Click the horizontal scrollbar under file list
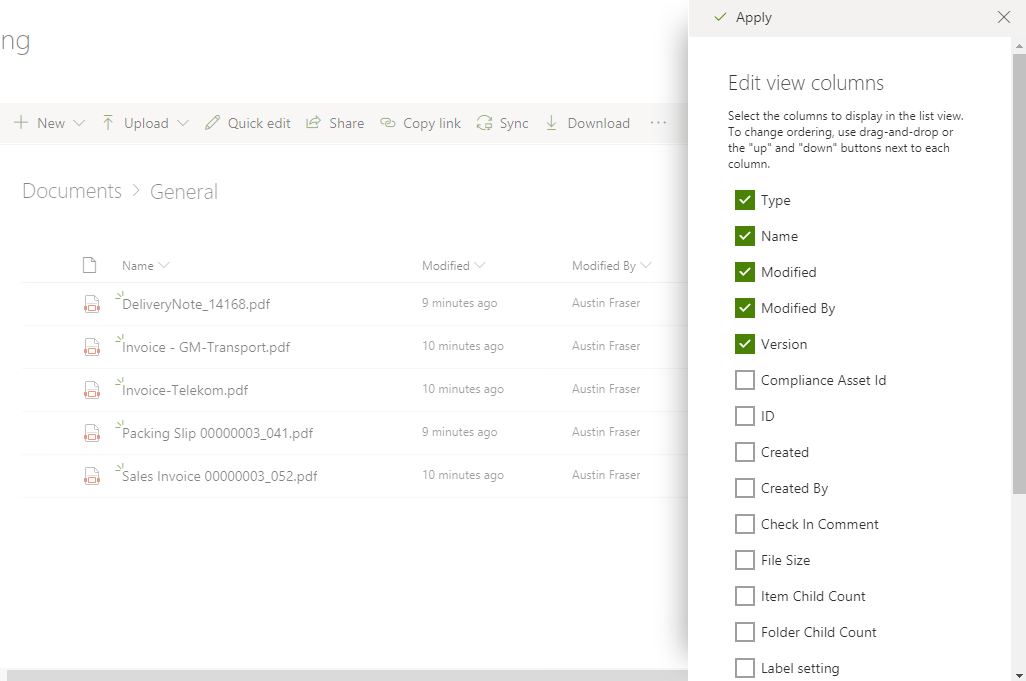 point(347,675)
